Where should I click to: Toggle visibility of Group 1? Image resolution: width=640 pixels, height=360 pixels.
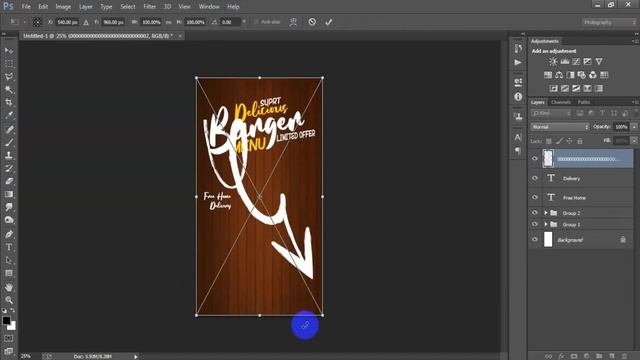coord(535,224)
